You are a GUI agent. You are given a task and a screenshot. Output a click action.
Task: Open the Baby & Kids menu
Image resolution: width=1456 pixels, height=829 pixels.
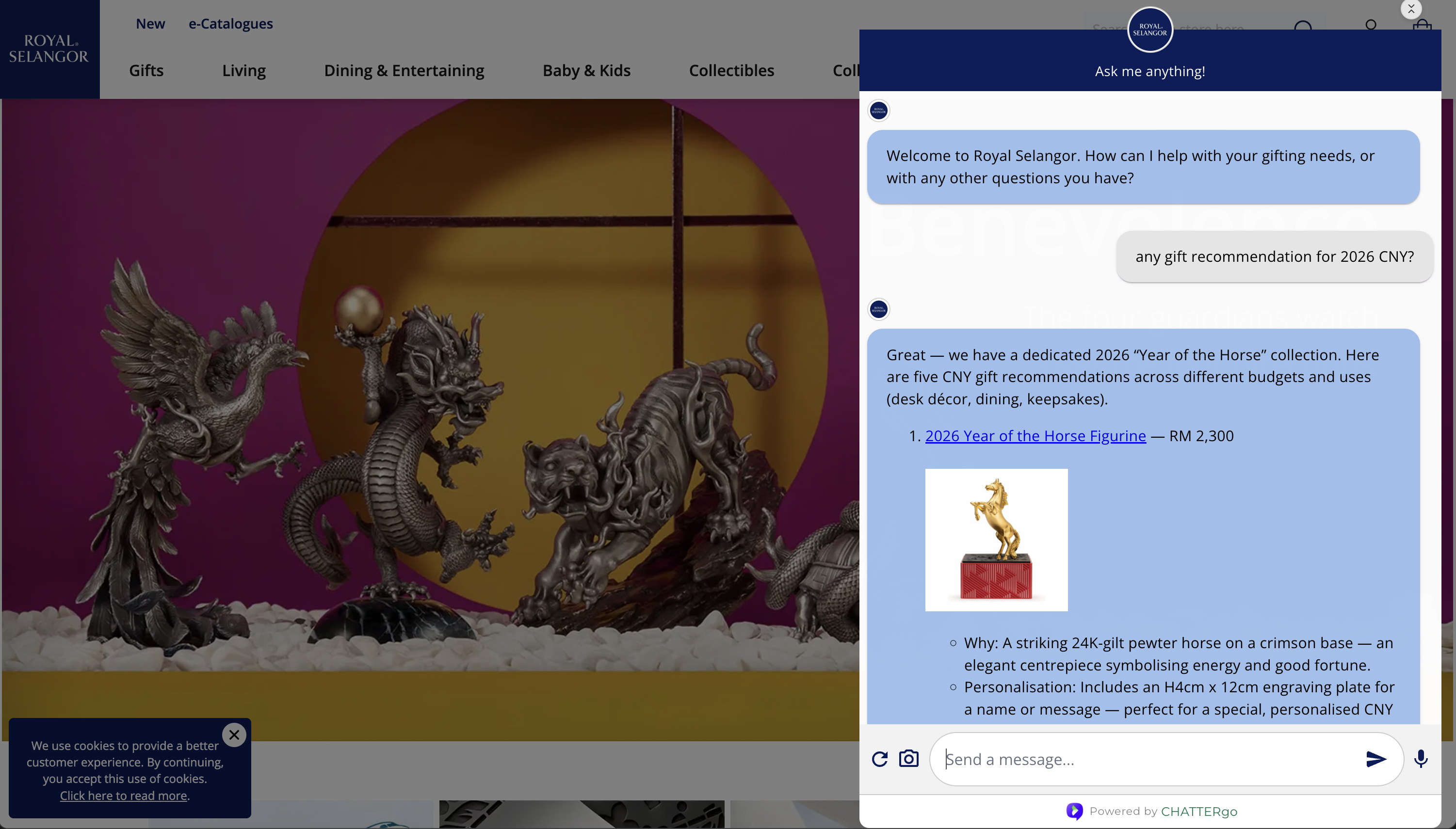(586, 70)
